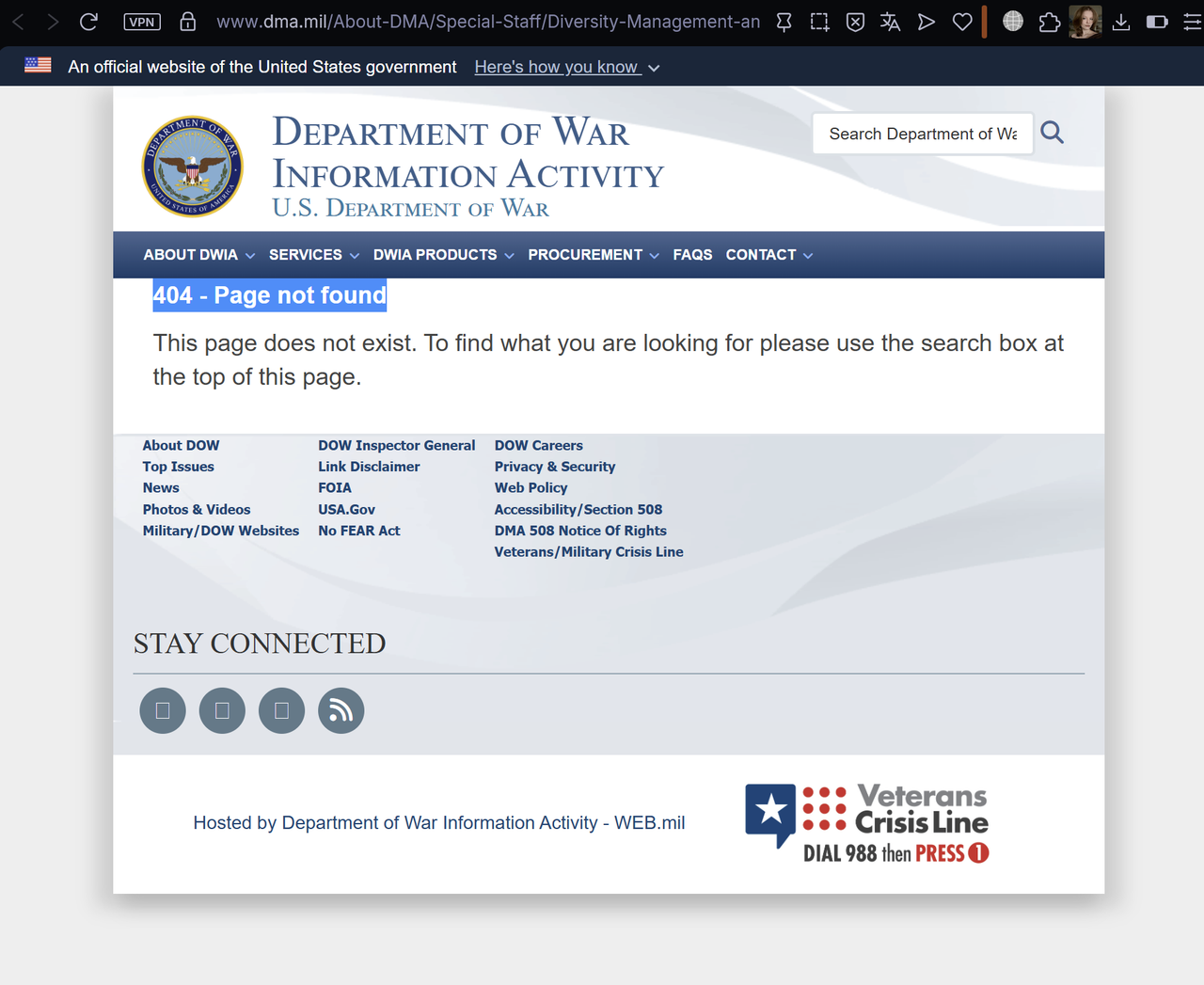Click the 404 - Page not found heading
Image resolution: width=1204 pixels, height=985 pixels.
(x=270, y=295)
